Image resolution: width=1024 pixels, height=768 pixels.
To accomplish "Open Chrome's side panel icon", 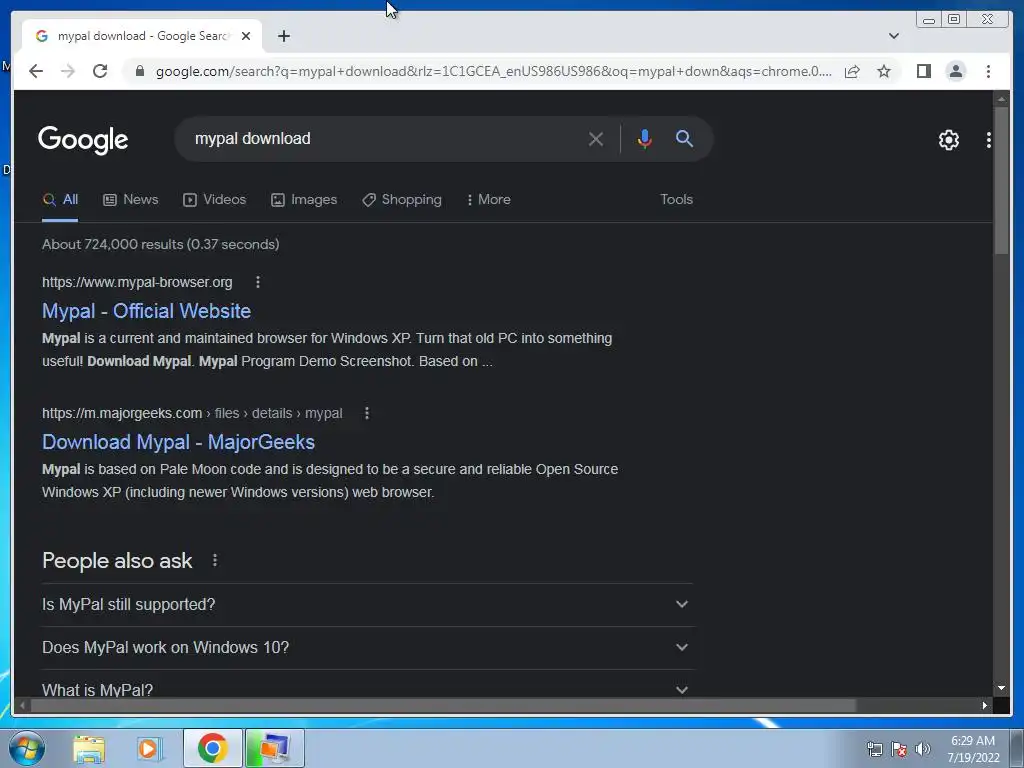I will tap(923, 71).
